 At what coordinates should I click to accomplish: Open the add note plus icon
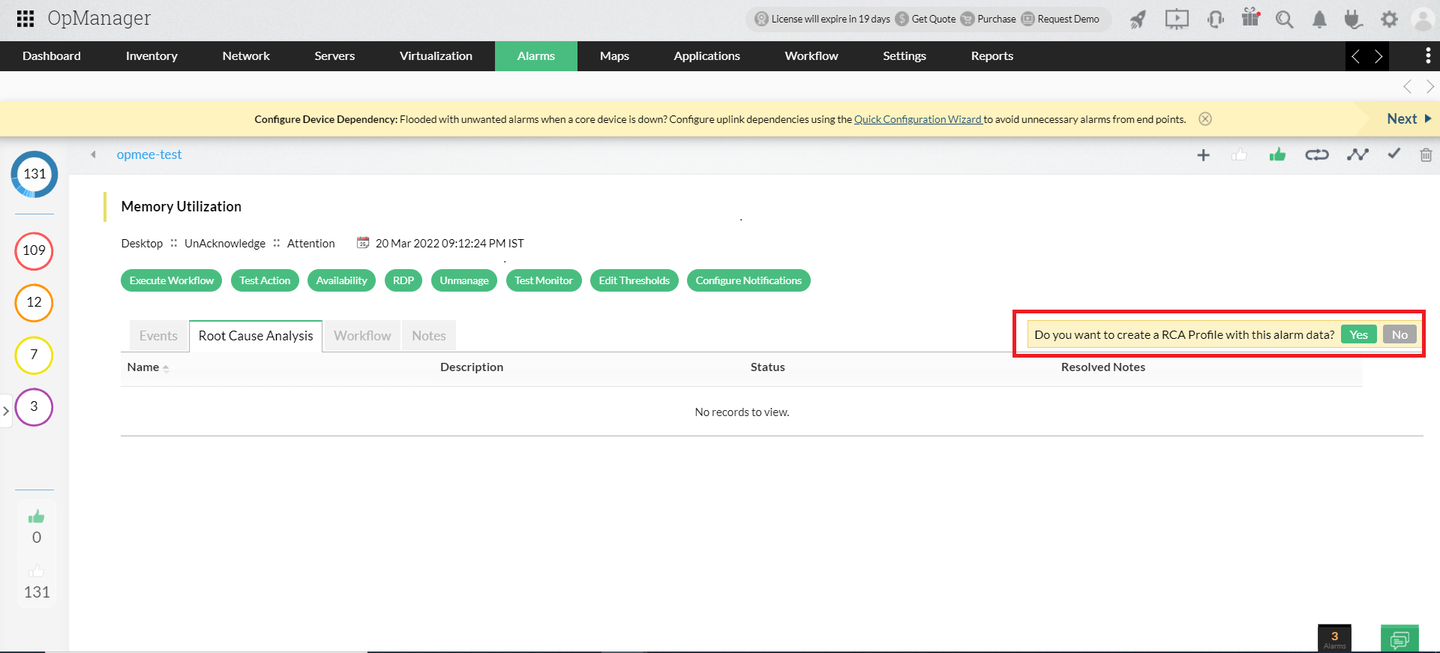point(1203,155)
